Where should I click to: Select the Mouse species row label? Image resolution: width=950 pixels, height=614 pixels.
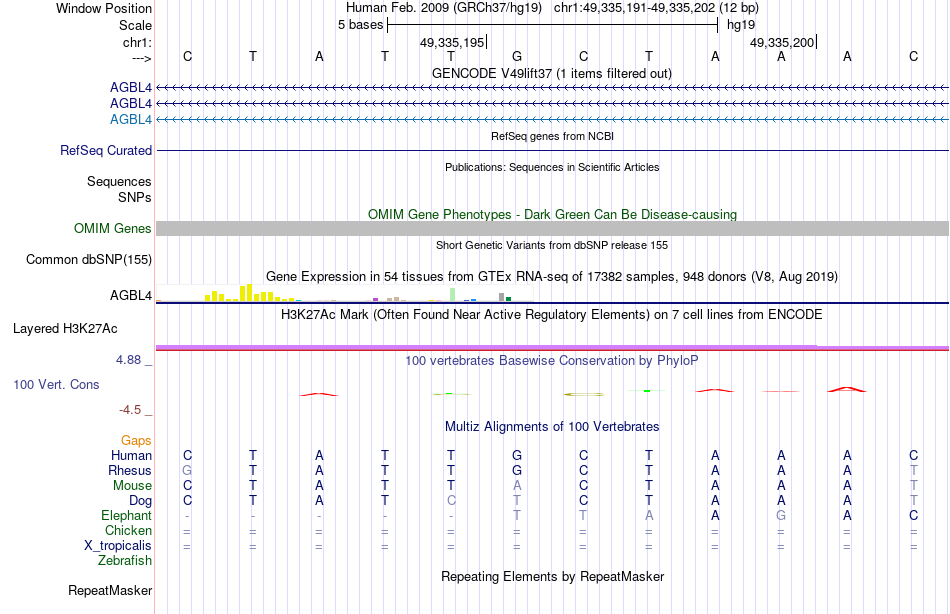click(133, 486)
